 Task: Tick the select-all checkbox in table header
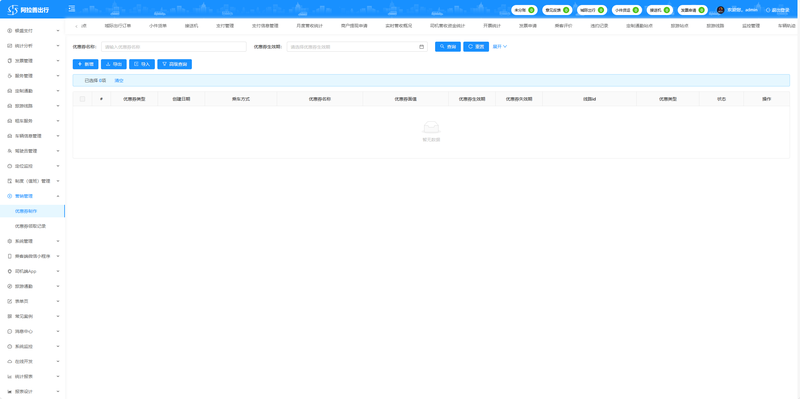click(x=82, y=99)
